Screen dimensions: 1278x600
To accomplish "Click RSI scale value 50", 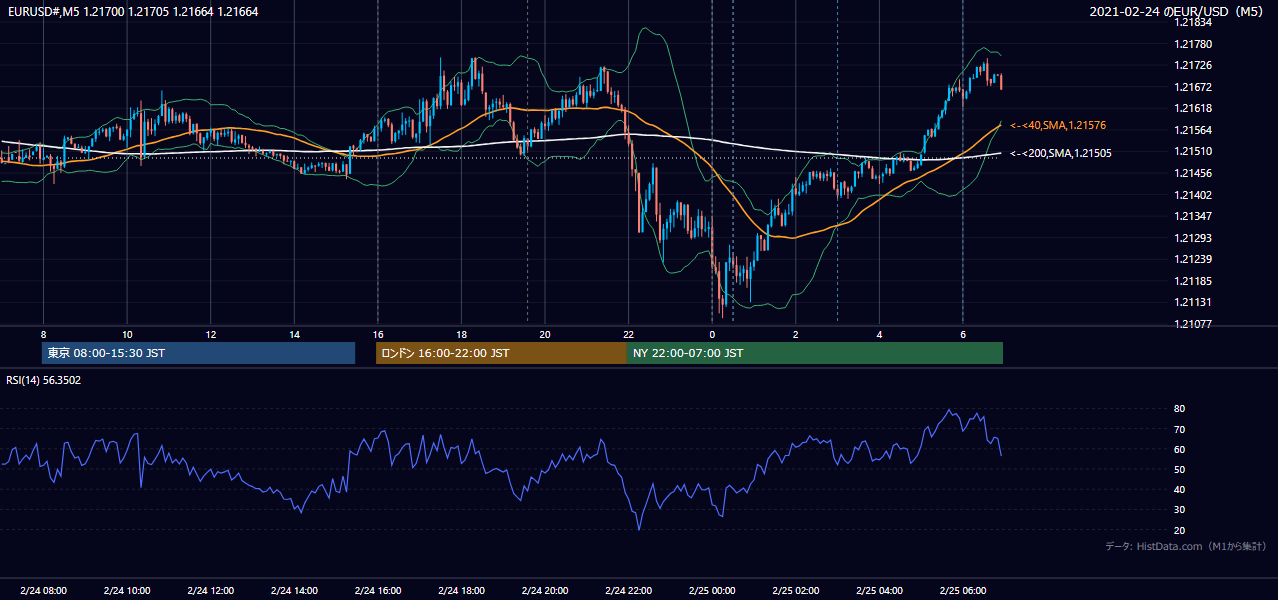I will 1179,469.
